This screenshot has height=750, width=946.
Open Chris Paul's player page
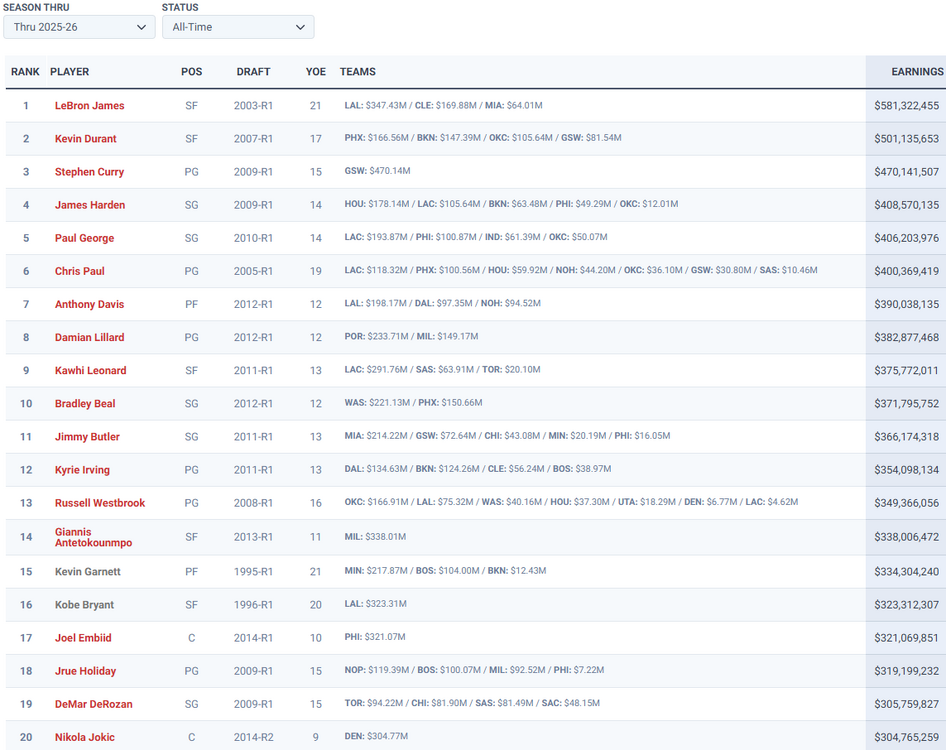point(79,271)
